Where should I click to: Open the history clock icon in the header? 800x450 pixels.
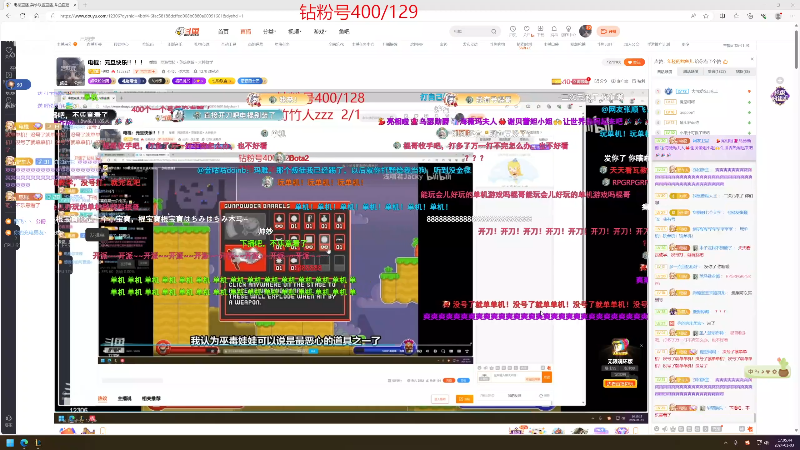513,31
